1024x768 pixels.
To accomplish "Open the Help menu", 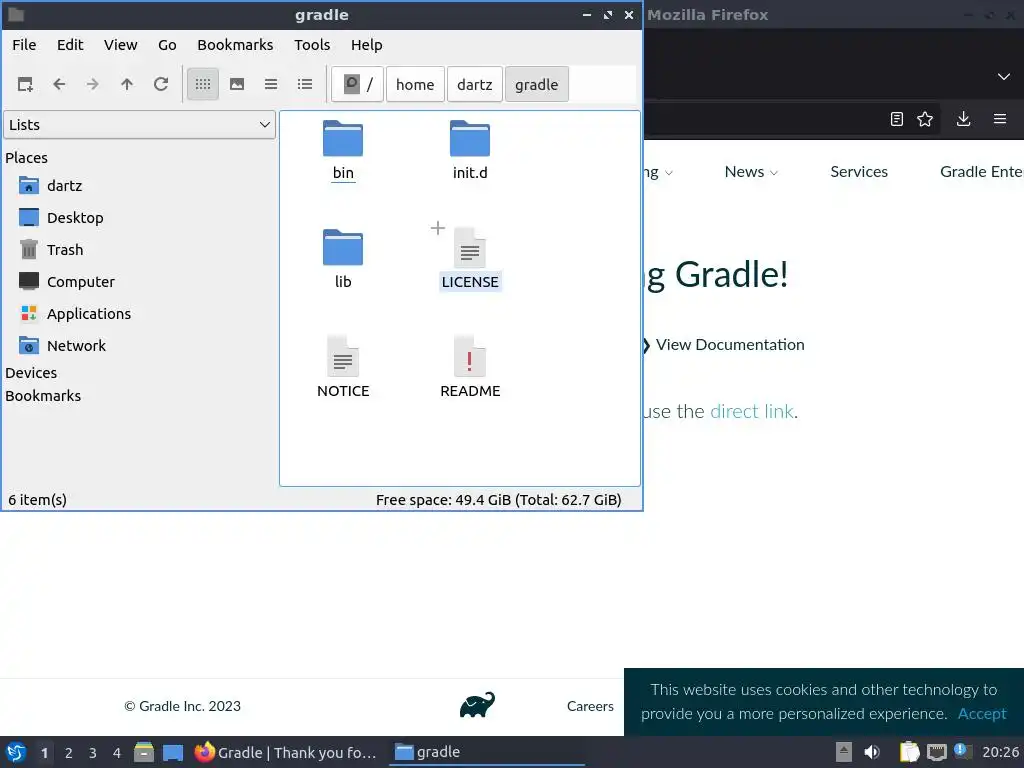I will click(x=366, y=45).
